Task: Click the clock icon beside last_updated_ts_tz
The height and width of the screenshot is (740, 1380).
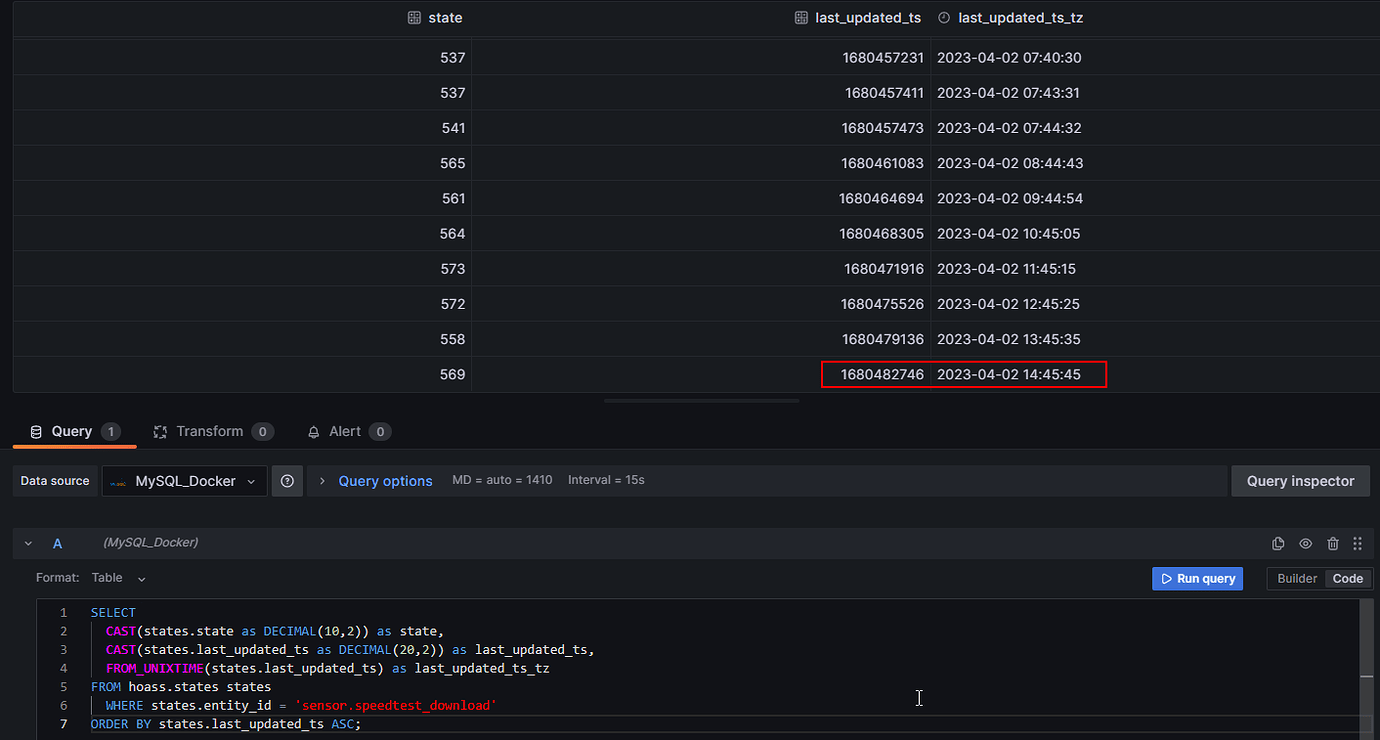Action: [x=943, y=17]
